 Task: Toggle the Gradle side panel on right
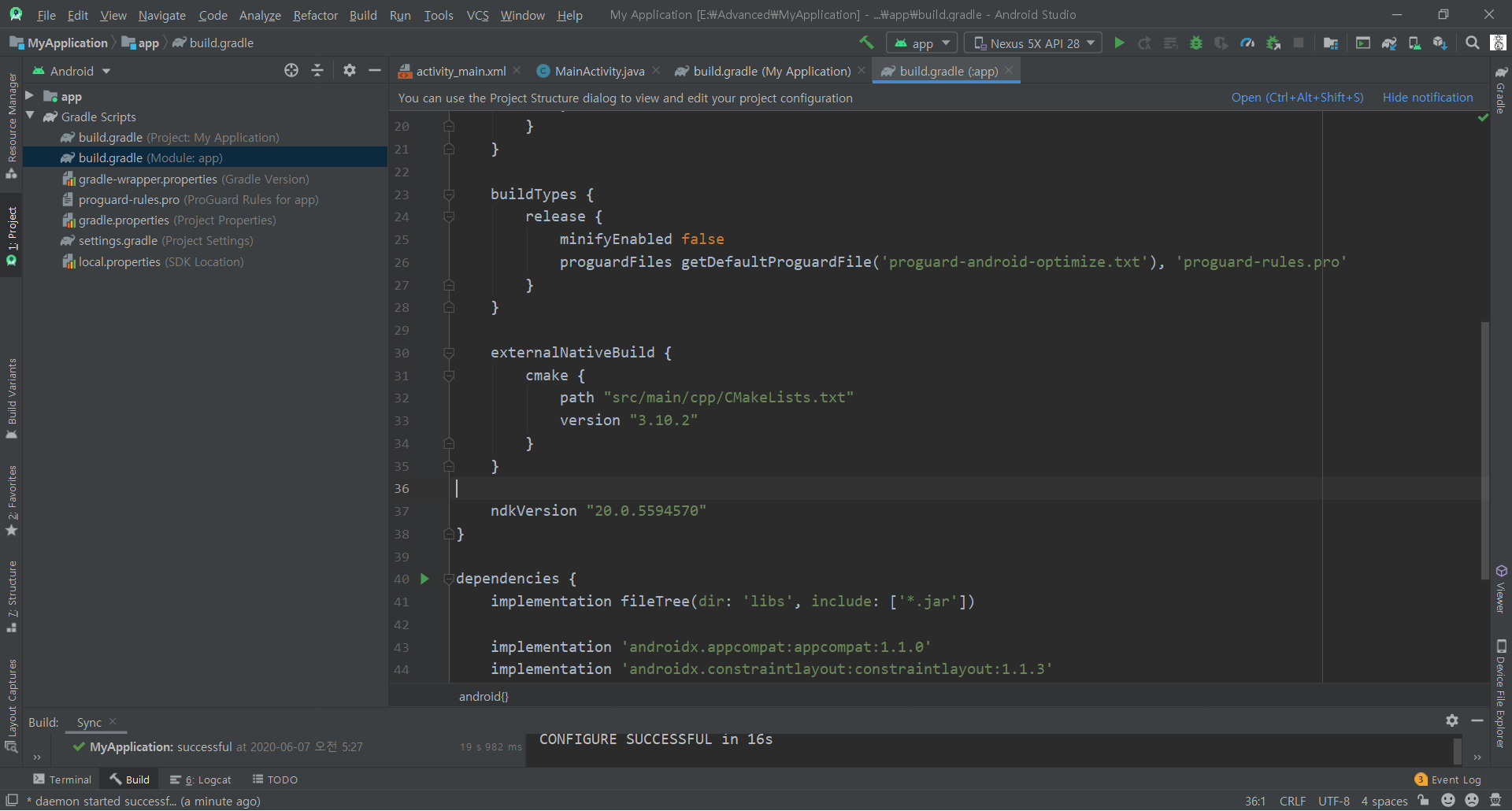coord(1501,91)
